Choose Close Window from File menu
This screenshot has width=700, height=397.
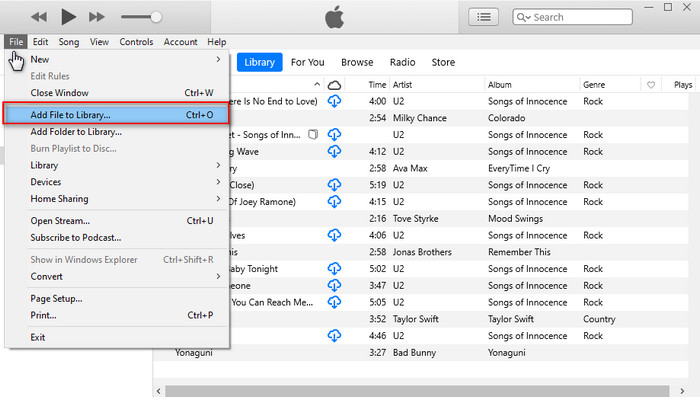coord(117,93)
